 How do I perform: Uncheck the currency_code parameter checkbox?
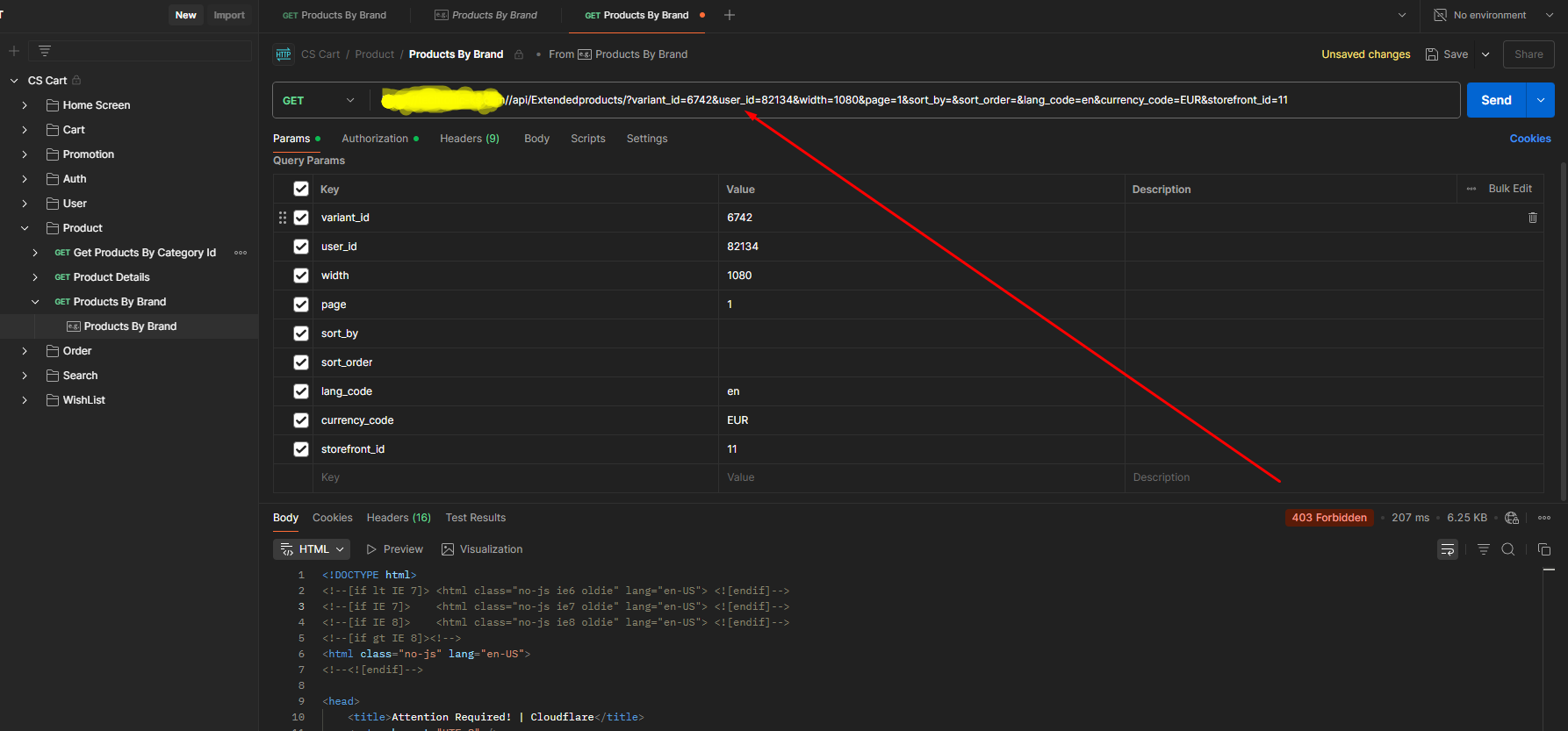click(x=301, y=420)
